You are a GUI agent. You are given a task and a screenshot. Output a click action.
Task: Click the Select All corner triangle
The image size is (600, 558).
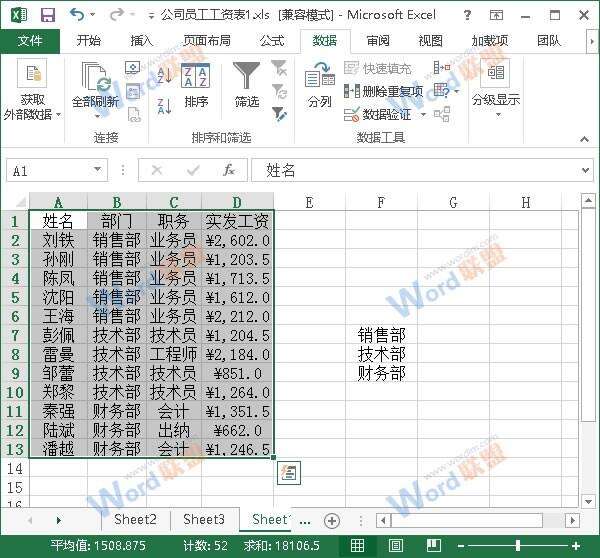click(20, 202)
